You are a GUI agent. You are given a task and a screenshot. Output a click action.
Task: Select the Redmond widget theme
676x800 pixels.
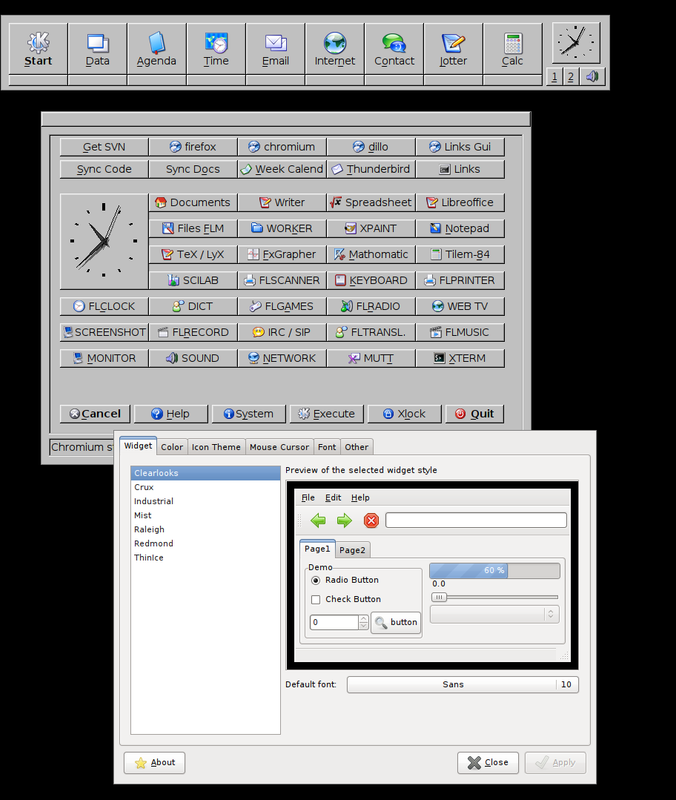(x=206, y=544)
